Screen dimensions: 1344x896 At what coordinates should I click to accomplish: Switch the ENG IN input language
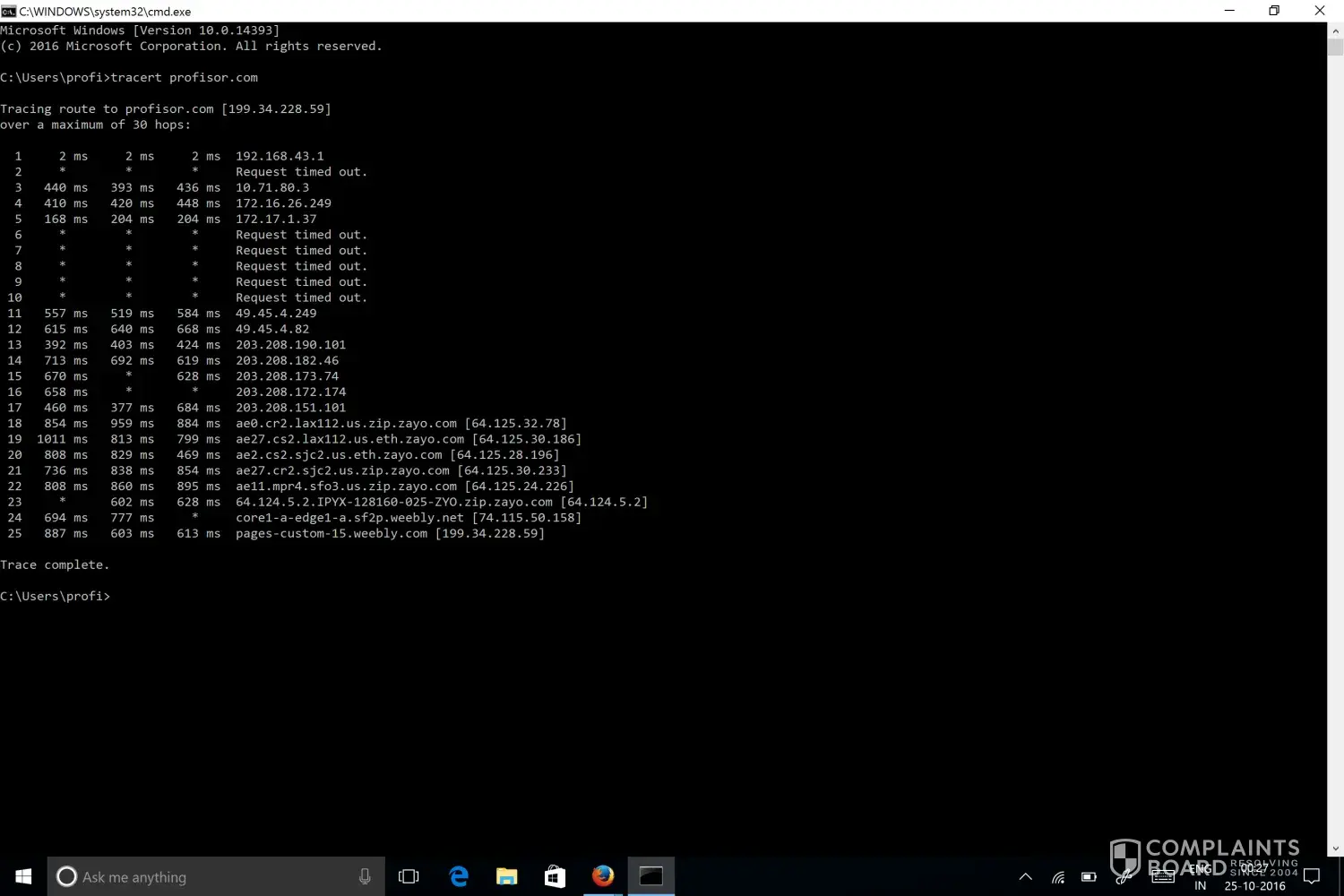(x=1201, y=877)
